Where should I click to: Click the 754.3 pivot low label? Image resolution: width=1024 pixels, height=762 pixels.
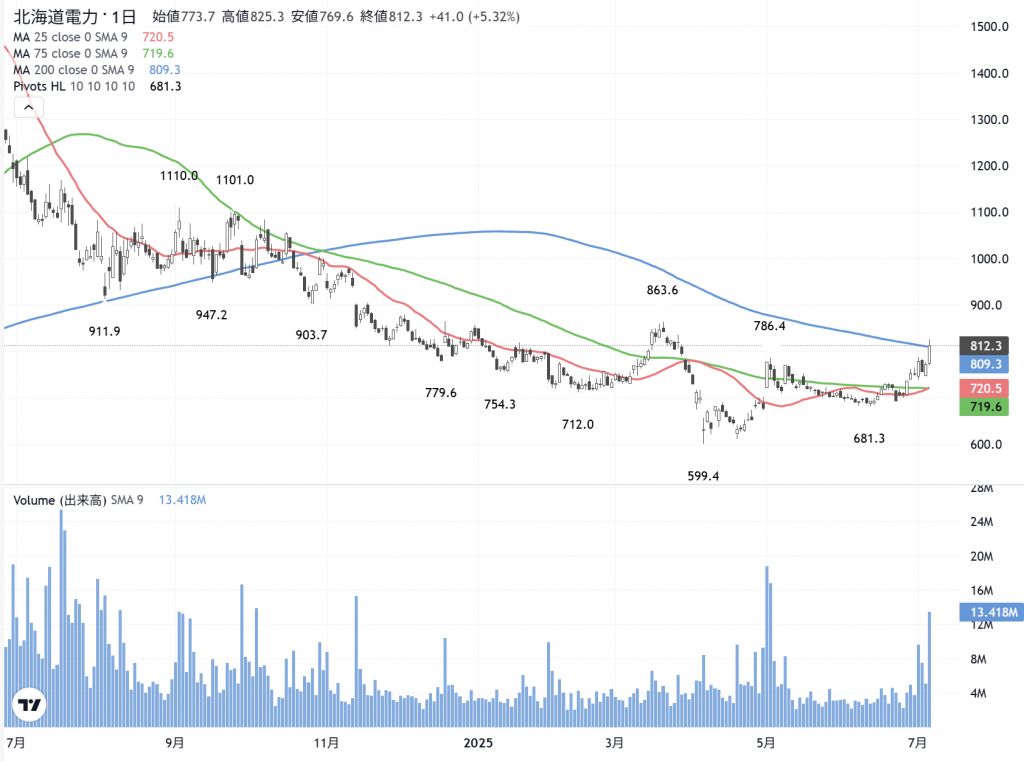tap(500, 404)
